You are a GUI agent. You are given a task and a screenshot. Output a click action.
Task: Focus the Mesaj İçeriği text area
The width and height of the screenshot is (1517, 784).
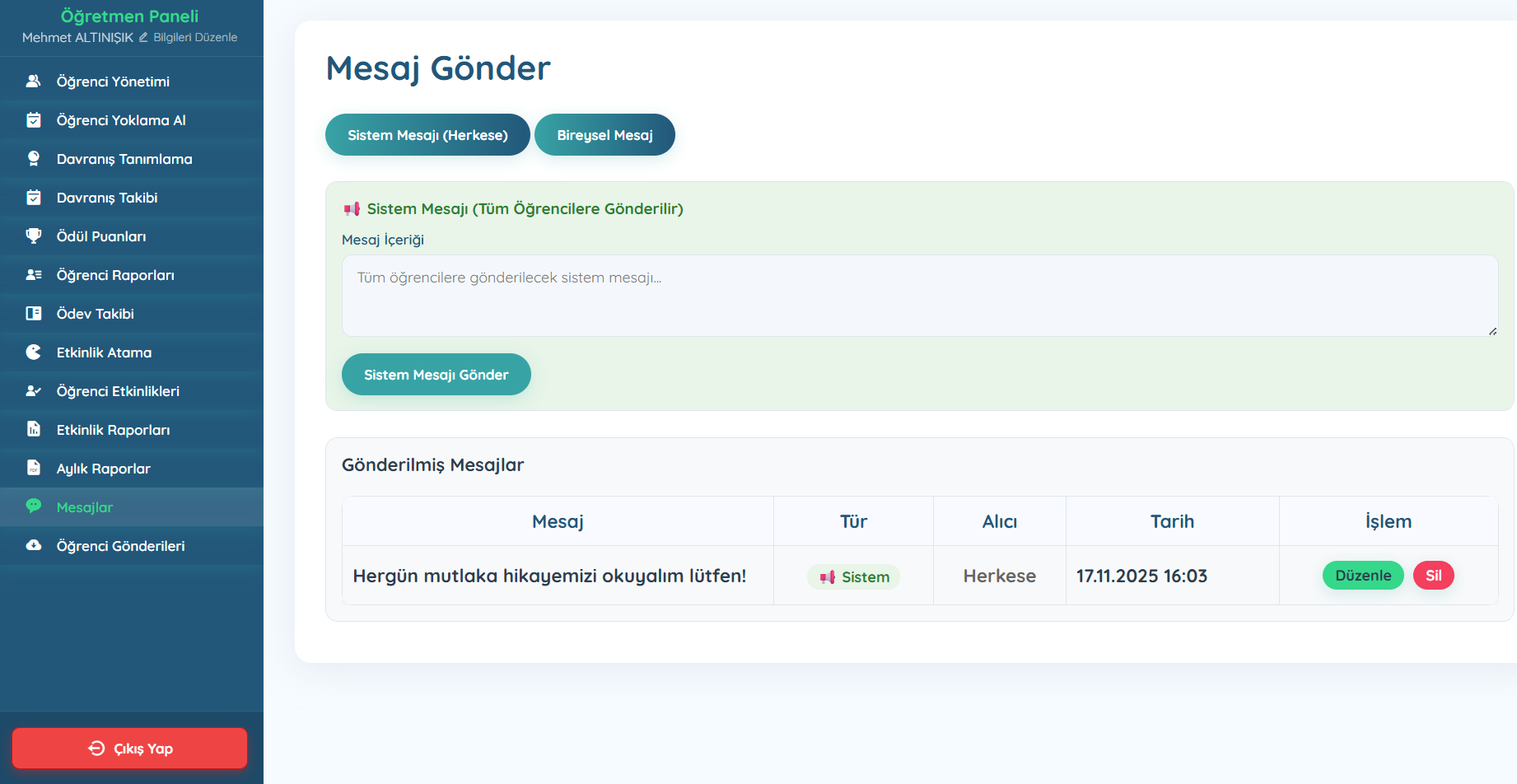tap(919, 296)
